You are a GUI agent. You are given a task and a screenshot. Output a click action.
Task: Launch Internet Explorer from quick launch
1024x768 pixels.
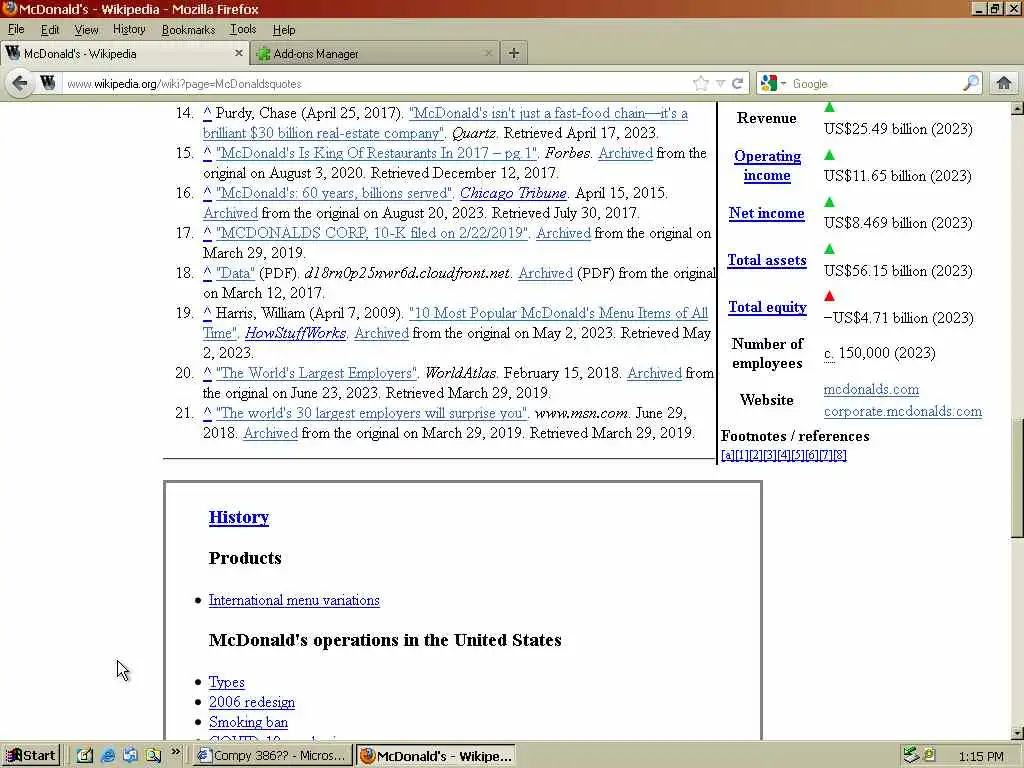click(108, 756)
